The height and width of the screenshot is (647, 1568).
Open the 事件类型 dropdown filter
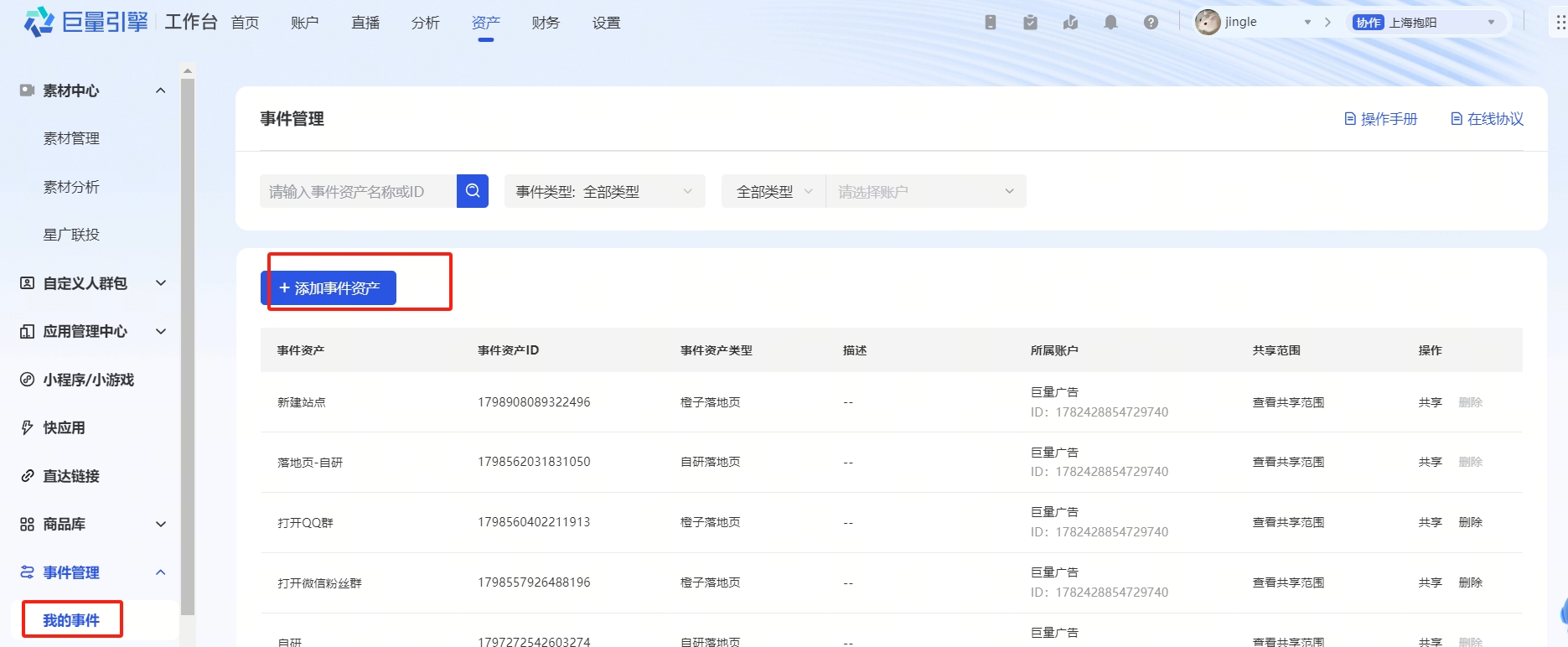tap(604, 192)
